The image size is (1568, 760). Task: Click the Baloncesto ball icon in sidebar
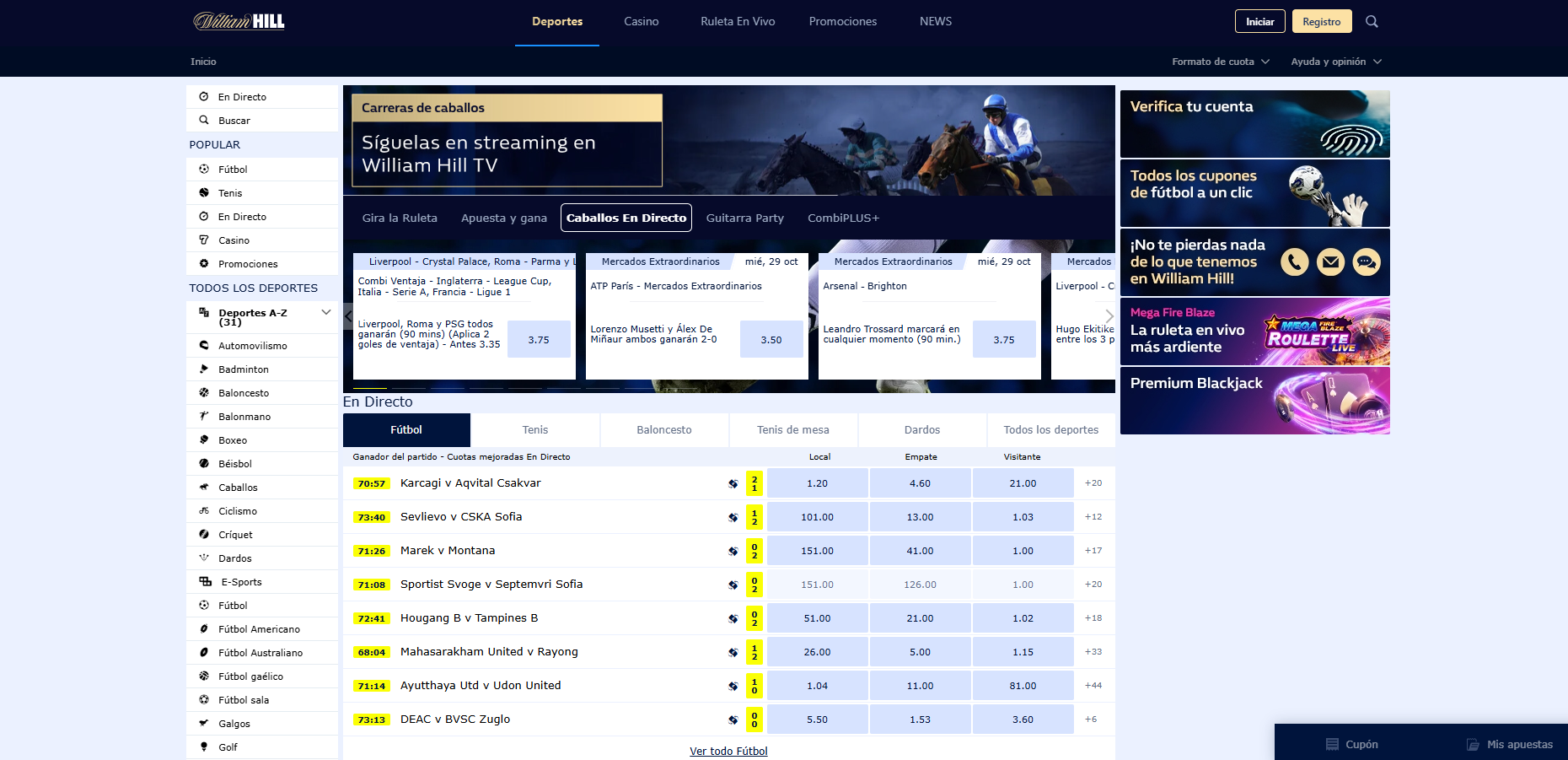pyautogui.click(x=204, y=393)
